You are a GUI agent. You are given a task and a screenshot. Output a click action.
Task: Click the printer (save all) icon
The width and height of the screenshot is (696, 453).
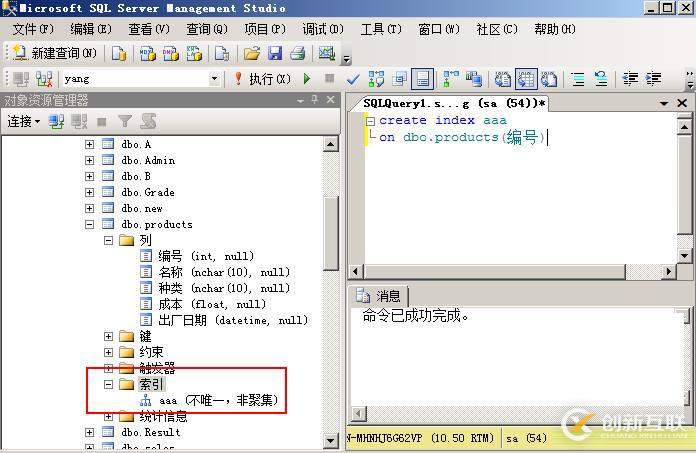(x=298, y=54)
